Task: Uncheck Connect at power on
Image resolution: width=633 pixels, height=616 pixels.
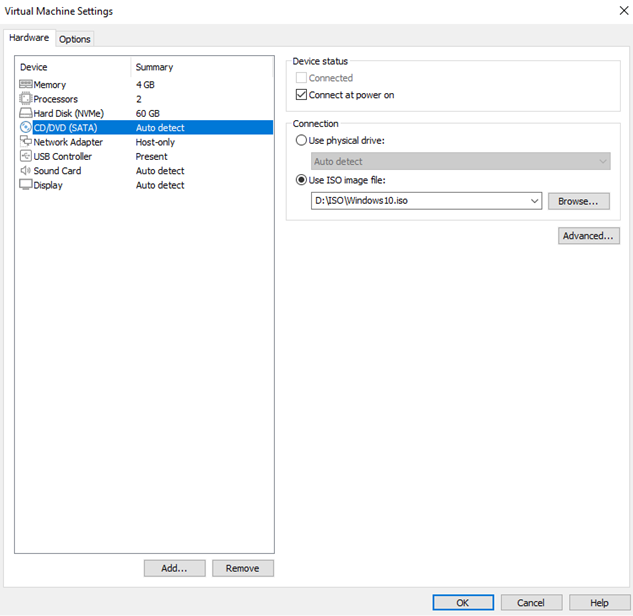Action: tap(301, 95)
